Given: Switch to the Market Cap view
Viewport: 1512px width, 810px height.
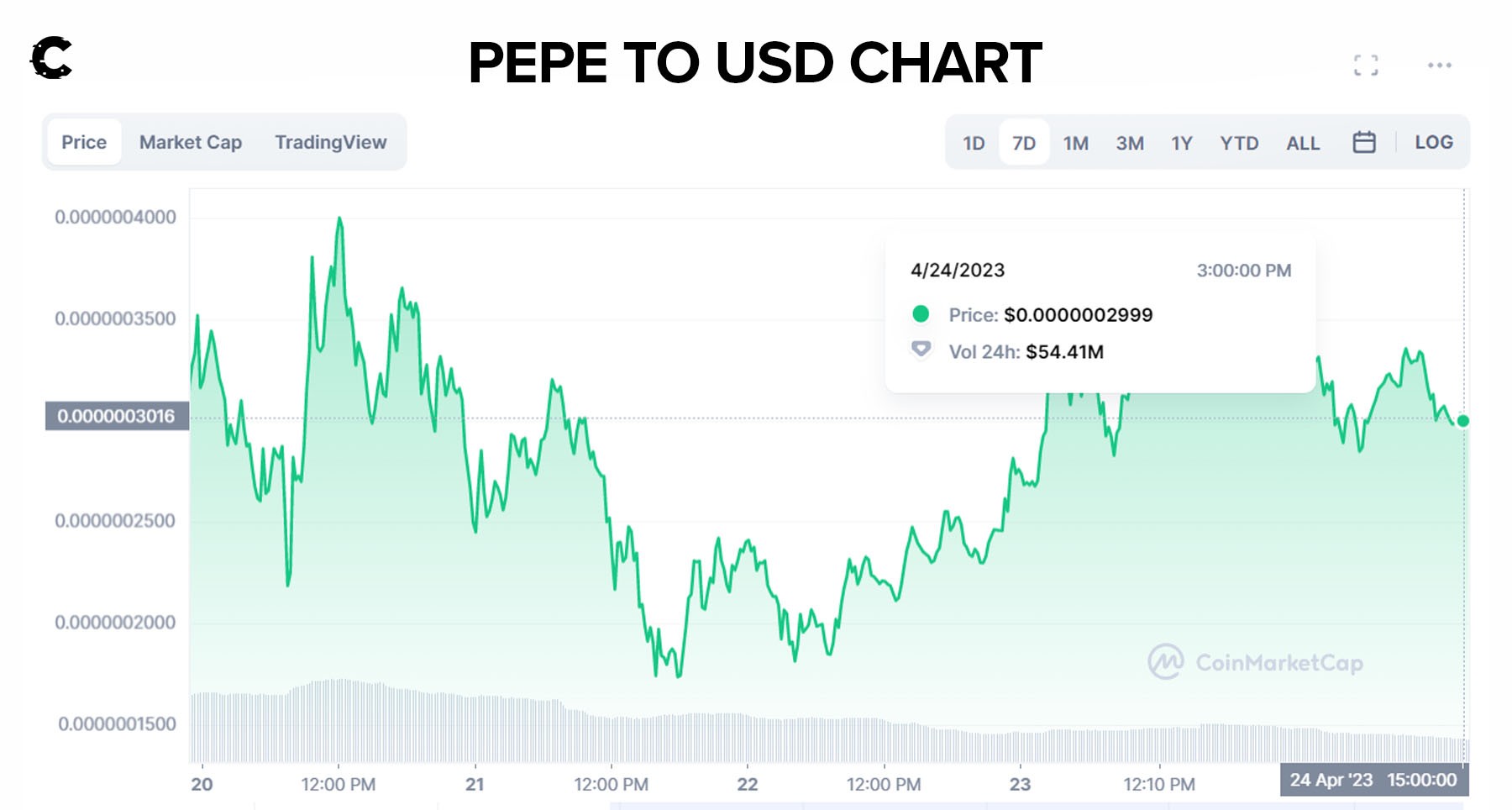Looking at the screenshot, I should tap(191, 143).
